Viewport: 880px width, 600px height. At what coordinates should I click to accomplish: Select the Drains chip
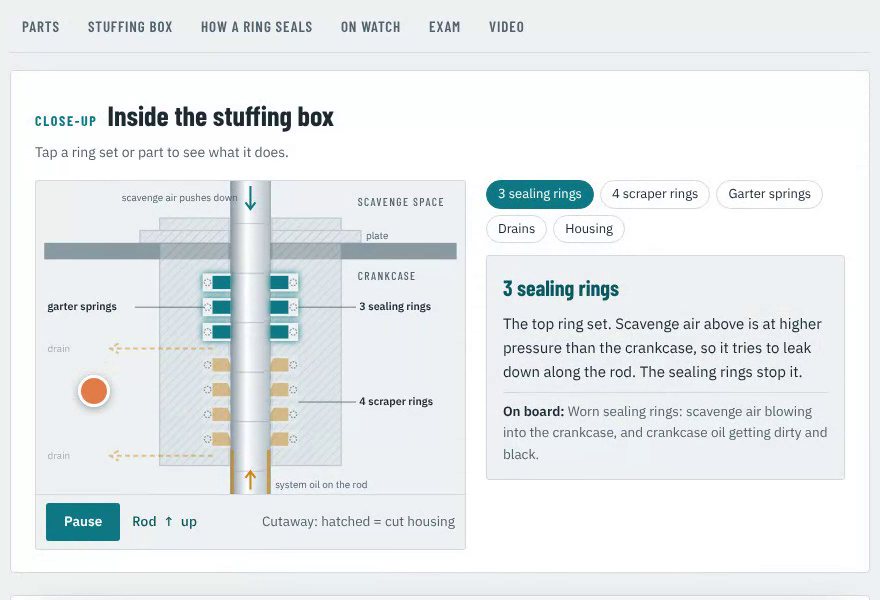click(x=516, y=229)
